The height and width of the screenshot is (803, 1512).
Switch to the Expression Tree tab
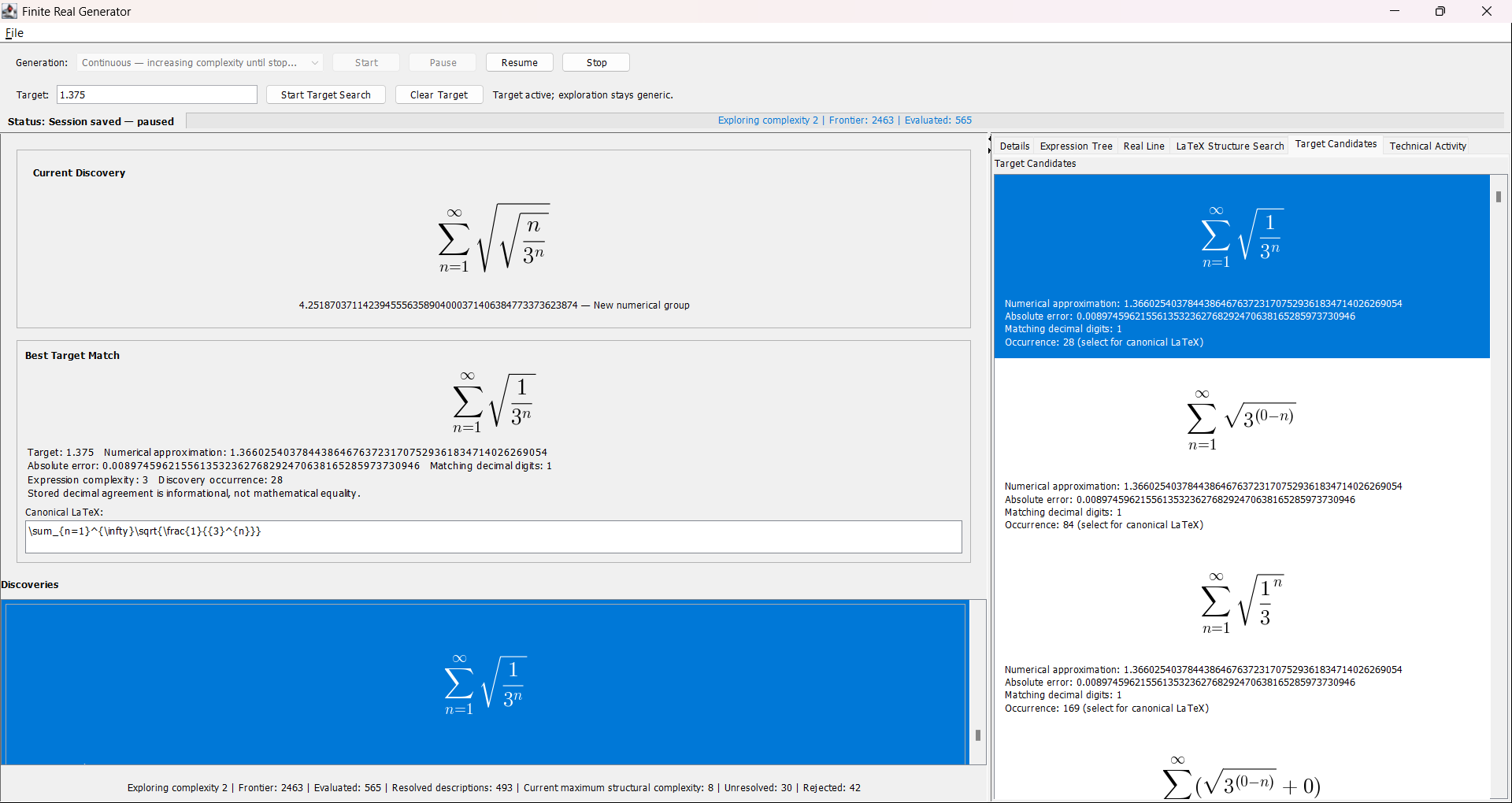(x=1076, y=146)
